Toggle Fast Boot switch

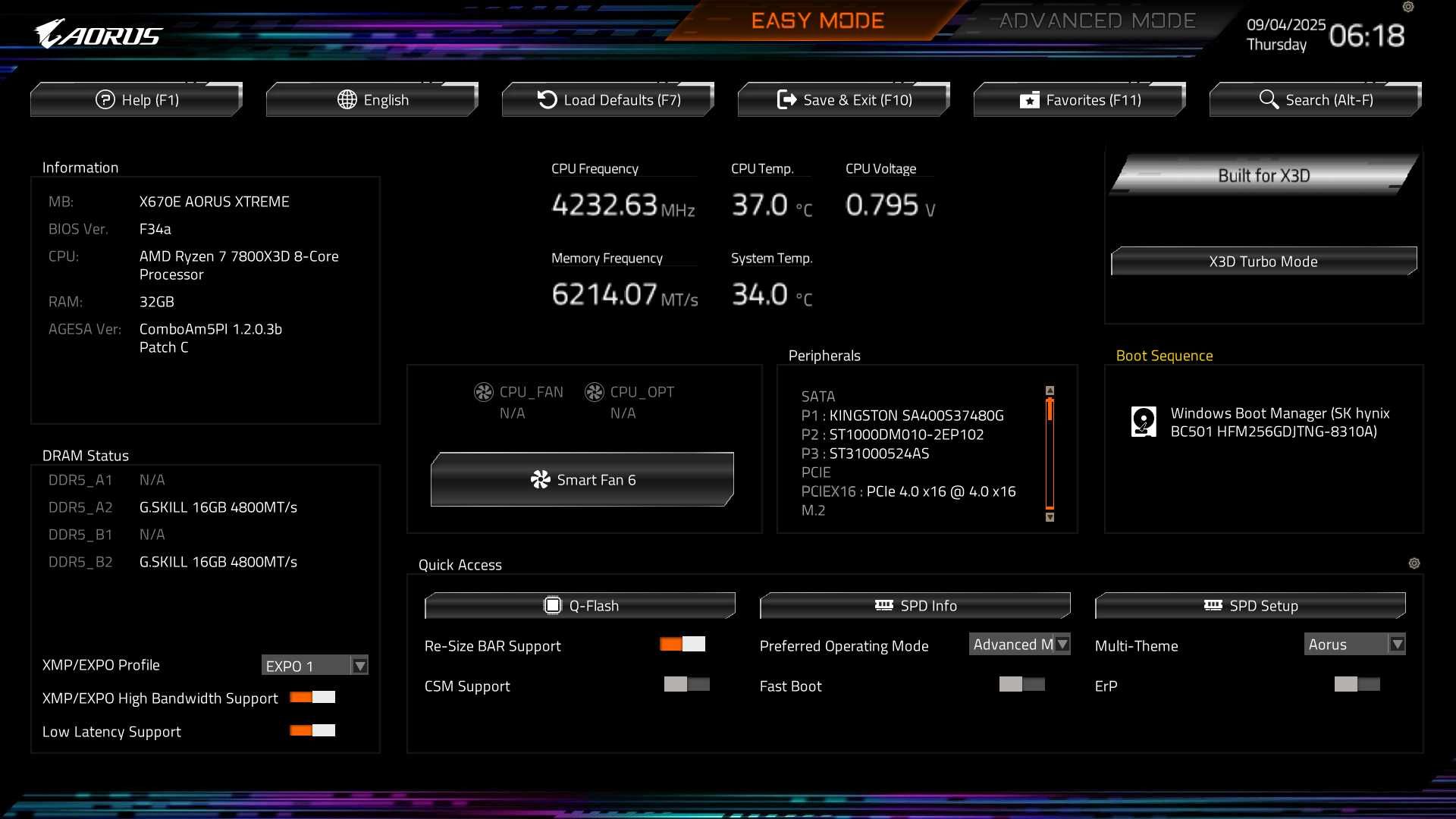coord(1022,684)
